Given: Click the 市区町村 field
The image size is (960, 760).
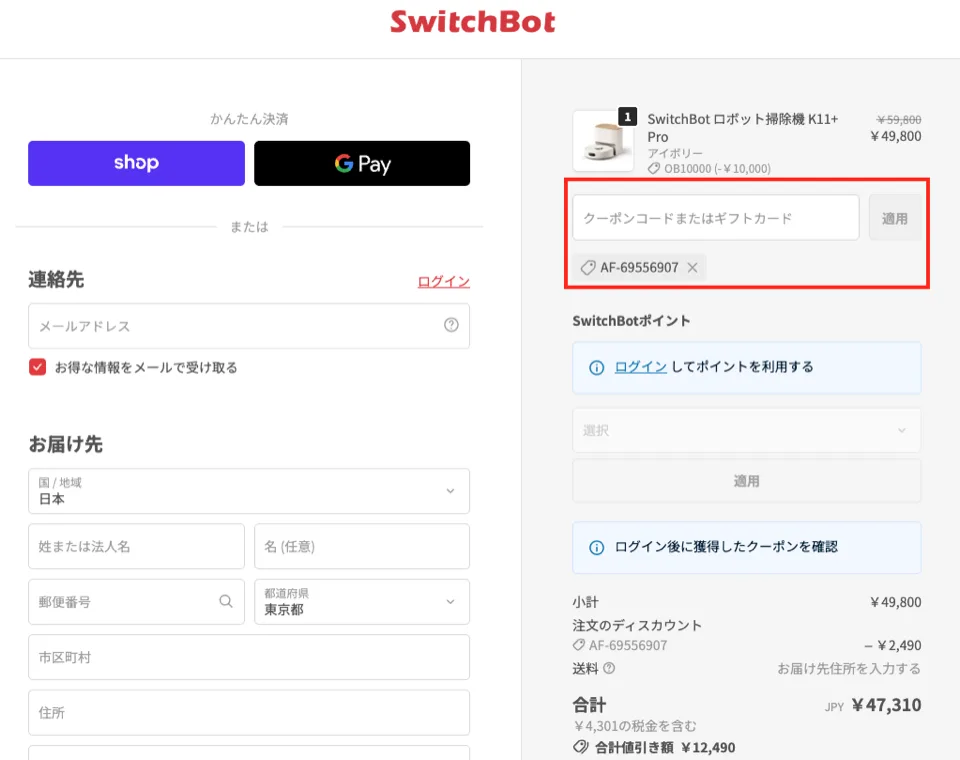Looking at the screenshot, I should tap(249, 657).
